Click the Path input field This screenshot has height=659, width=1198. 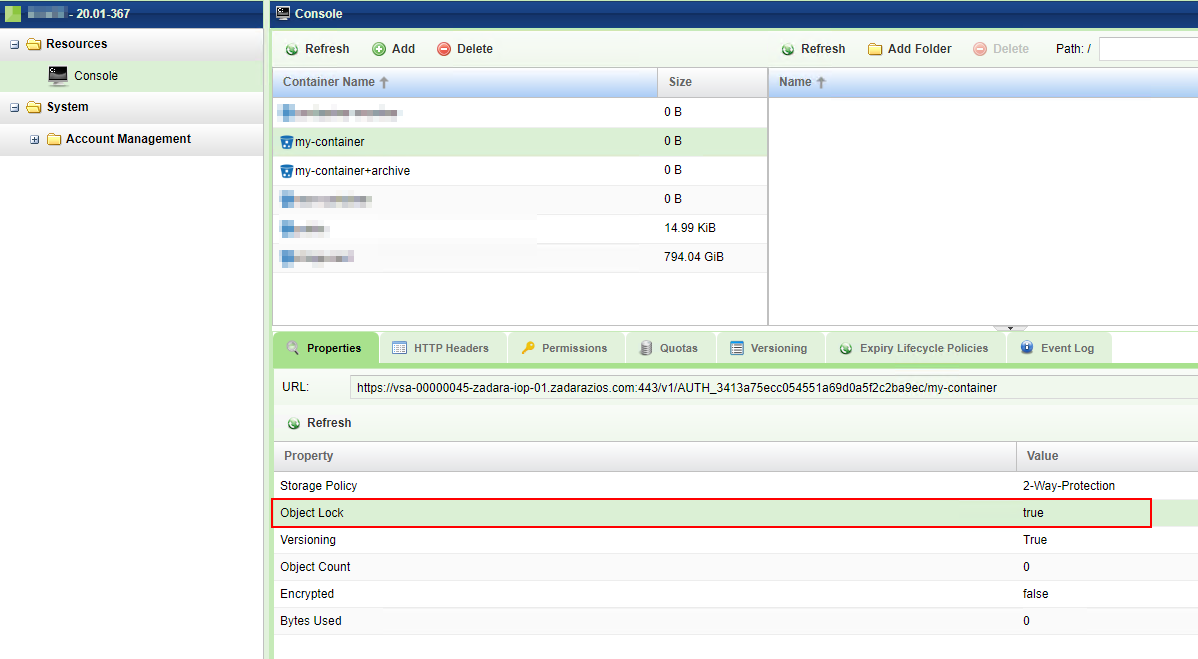pos(1148,49)
